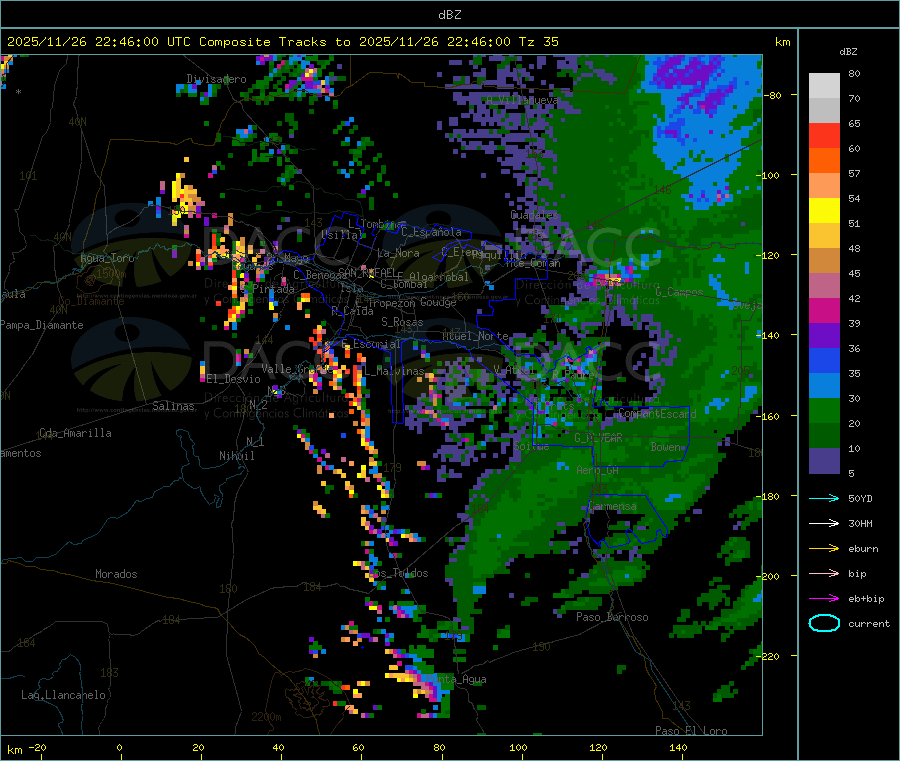The image size is (900, 761).
Task: Click the La_Nora place label
Action: click(398, 253)
